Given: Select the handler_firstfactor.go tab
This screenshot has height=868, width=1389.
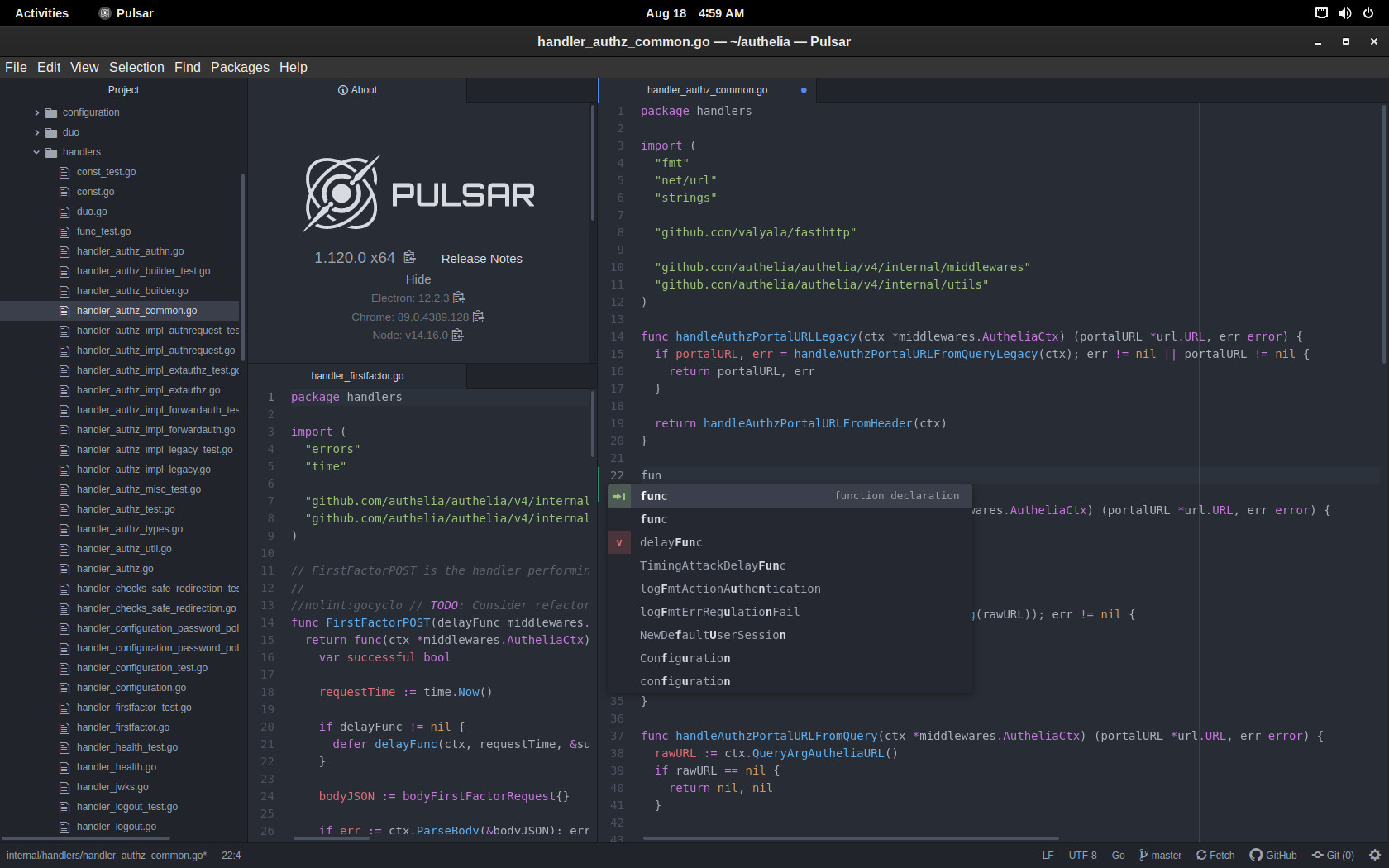Looking at the screenshot, I should point(357,376).
